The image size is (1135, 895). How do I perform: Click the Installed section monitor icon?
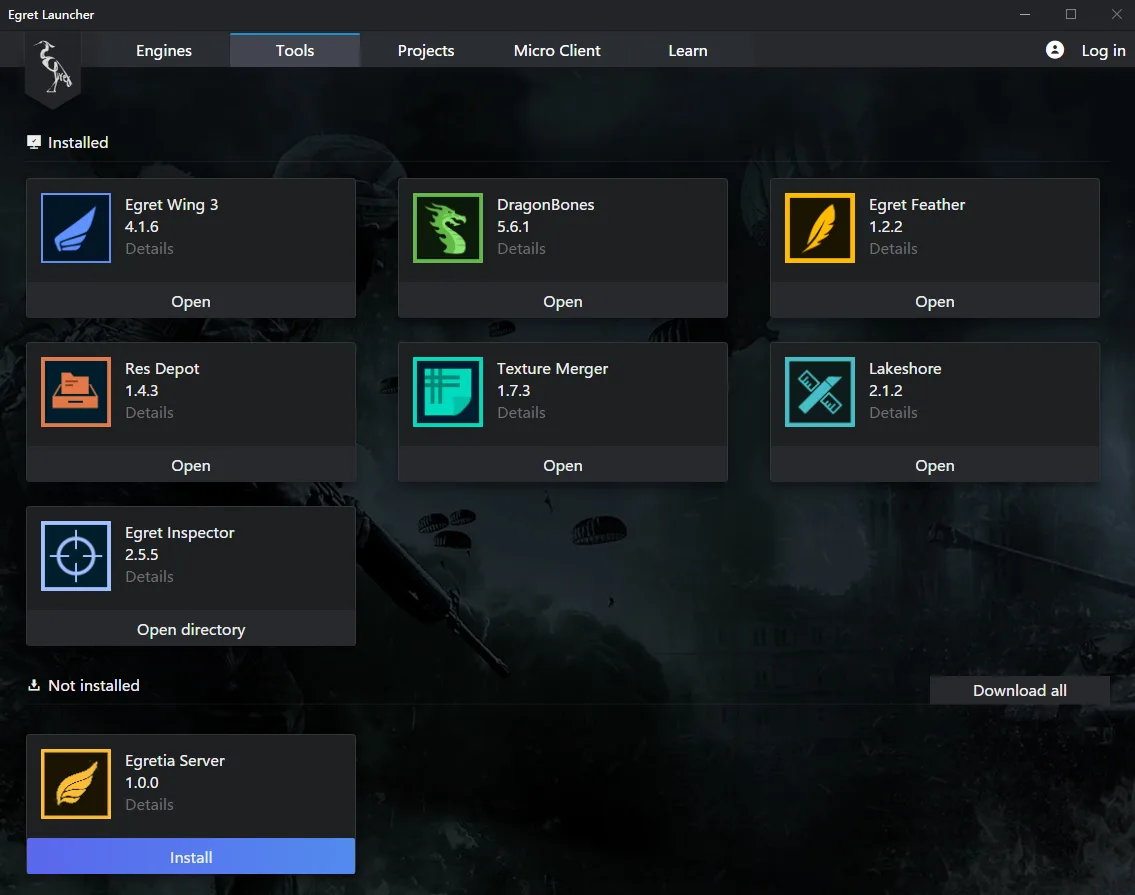coord(34,142)
